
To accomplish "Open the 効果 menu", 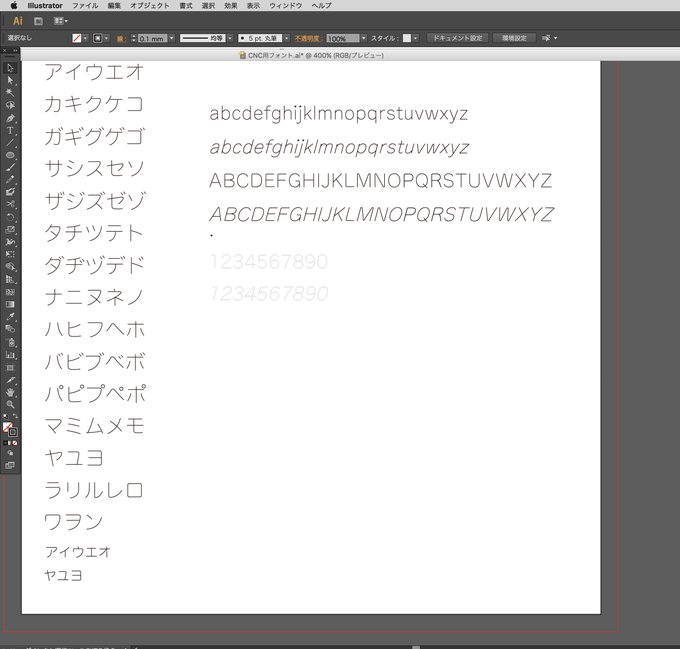I will [x=231, y=6].
